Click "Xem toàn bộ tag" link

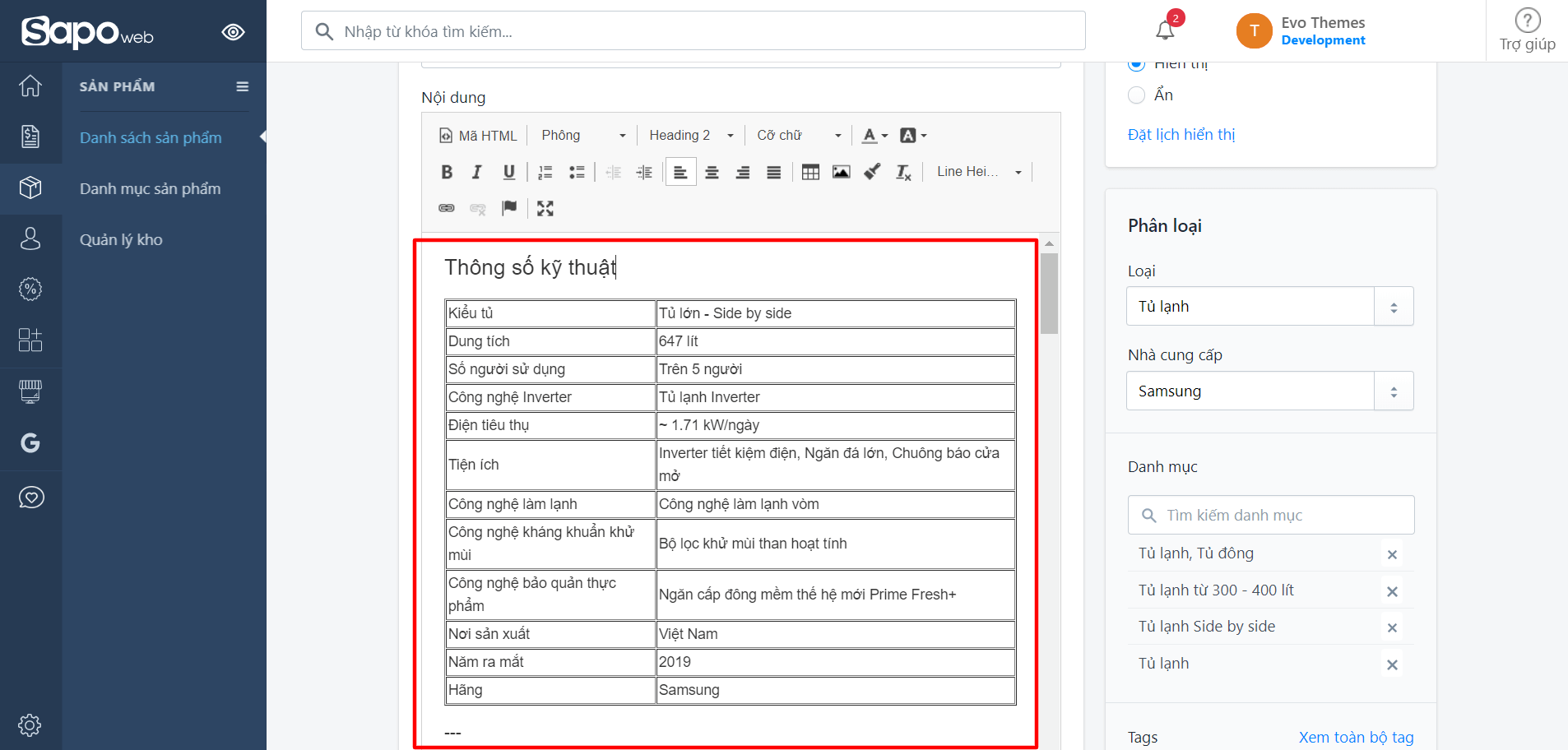(x=1356, y=738)
